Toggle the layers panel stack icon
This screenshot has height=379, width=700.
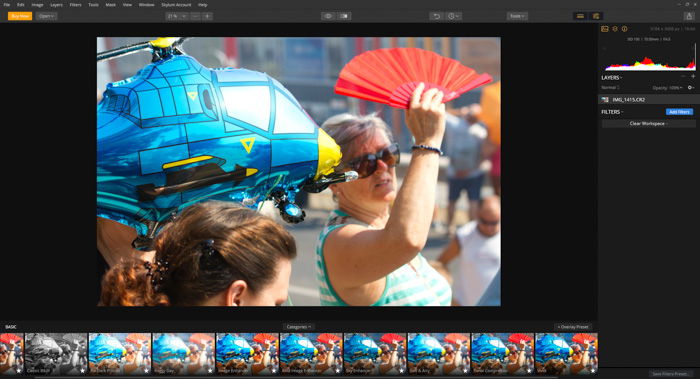[615, 29]
